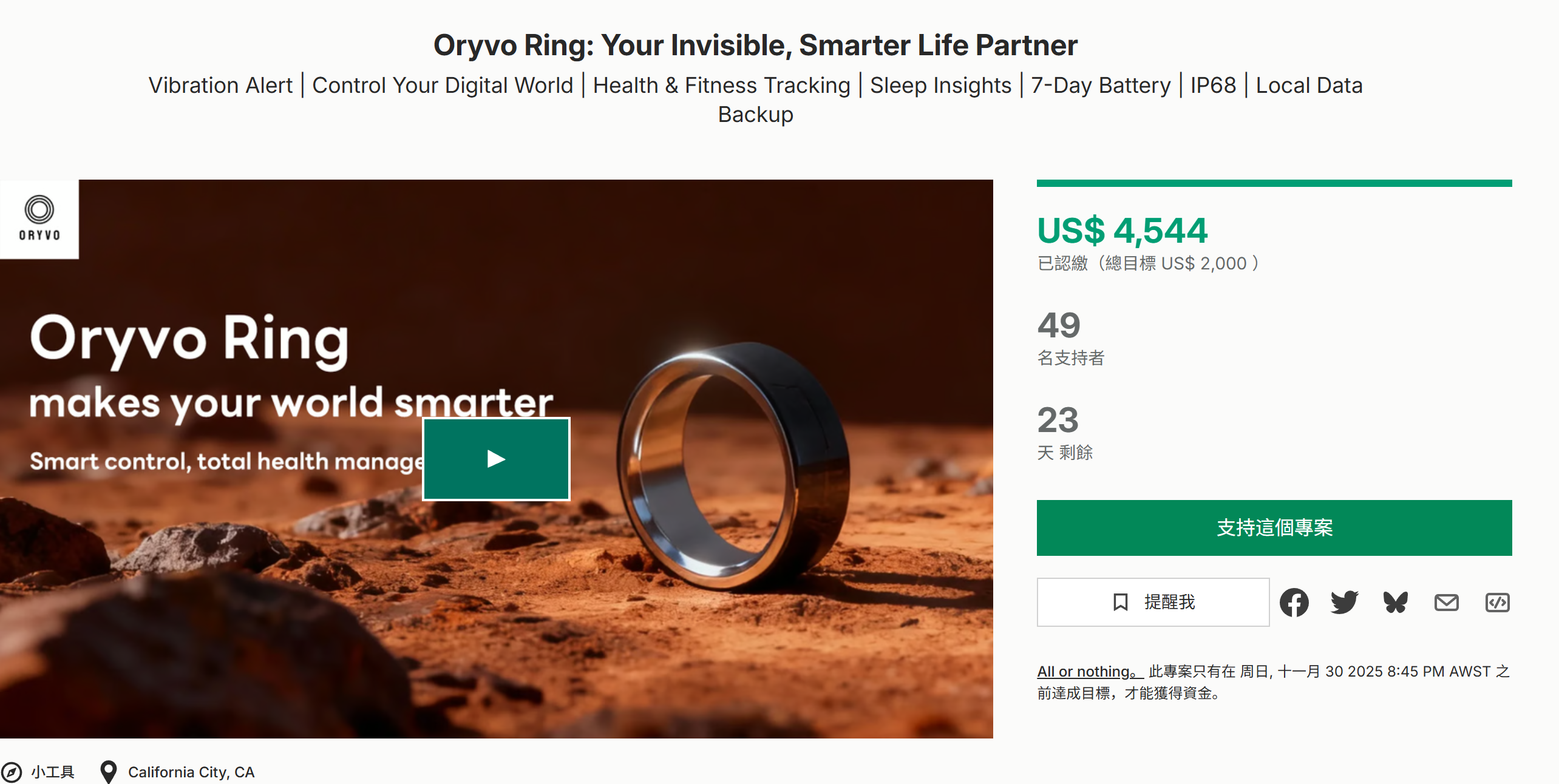1559x784 pixels.
Task: Click the location pin icon
Action: pos(108,772)
